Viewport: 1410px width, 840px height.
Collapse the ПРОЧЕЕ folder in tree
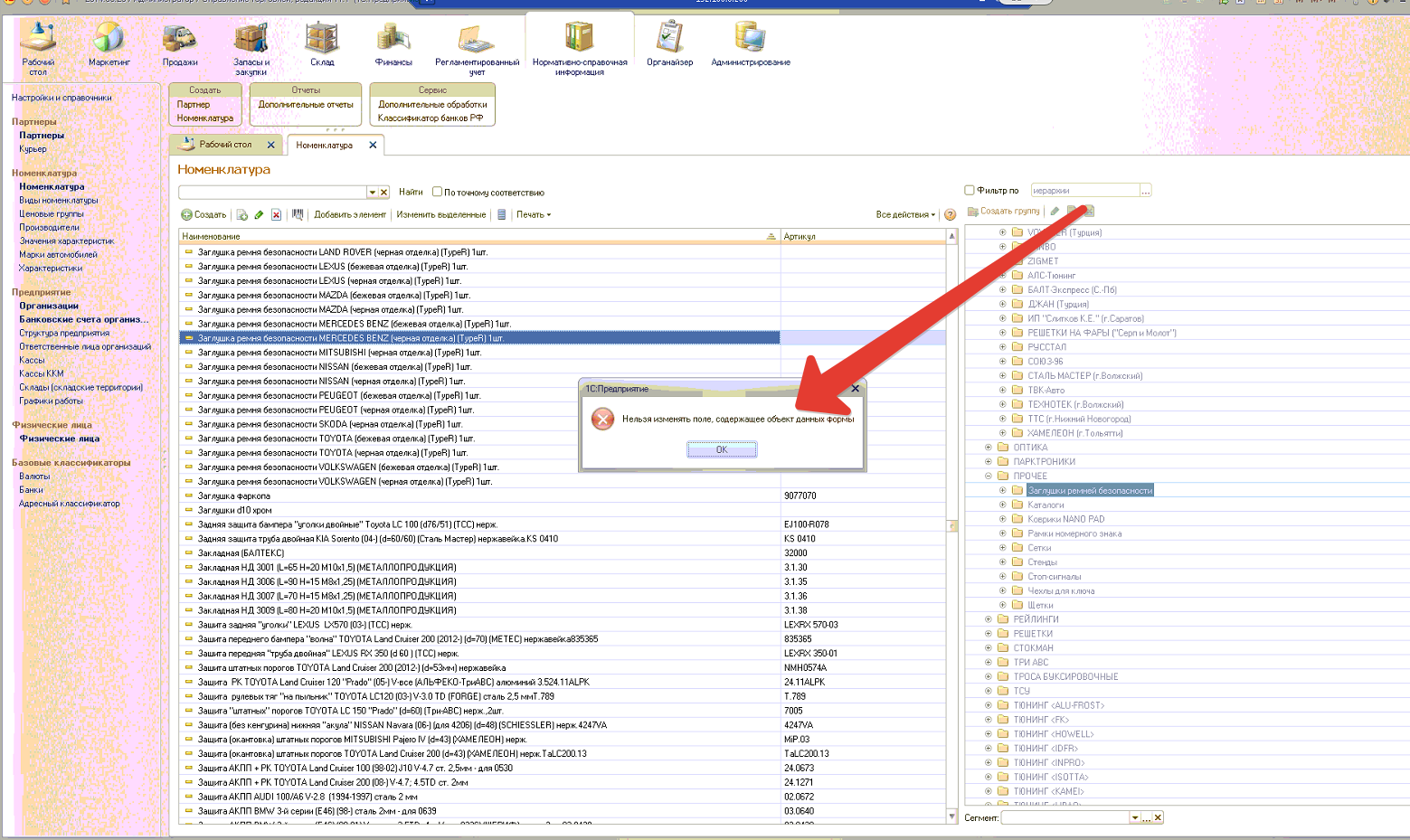[x=989, y=477]
